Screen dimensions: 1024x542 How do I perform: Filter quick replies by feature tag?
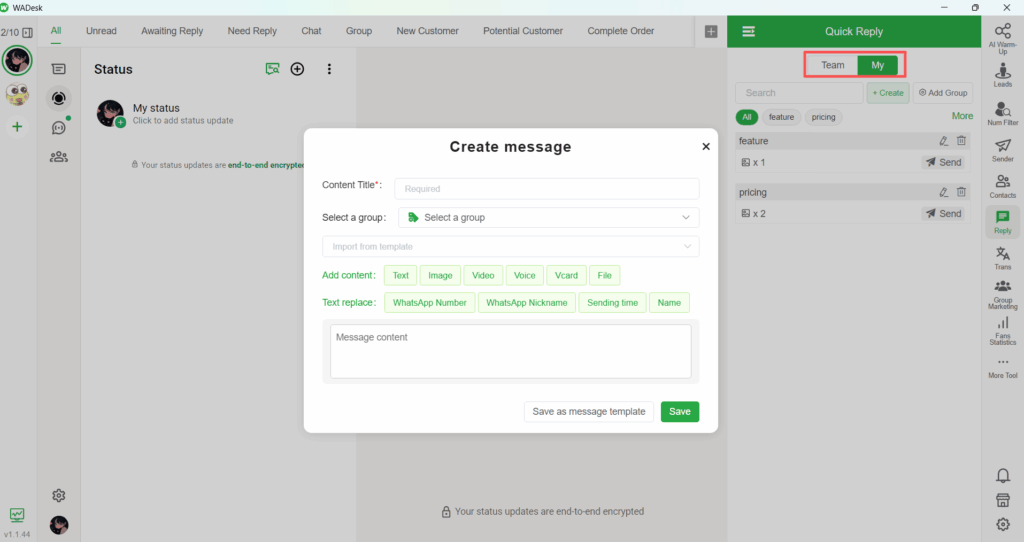click(x=781, y=117)
